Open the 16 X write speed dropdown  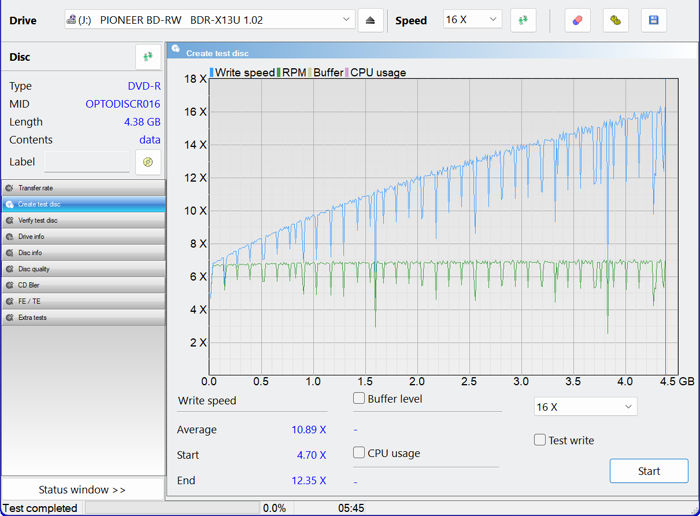585,407
